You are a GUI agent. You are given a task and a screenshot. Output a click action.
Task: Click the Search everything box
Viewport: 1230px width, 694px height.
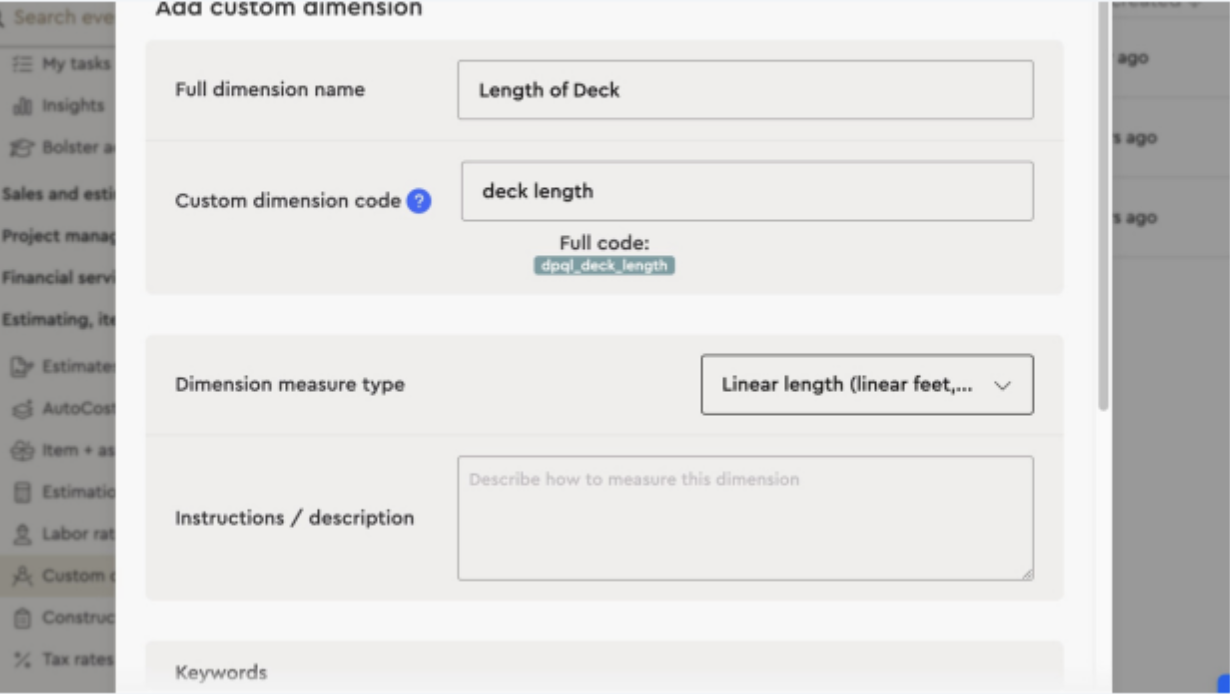(58, 17)
